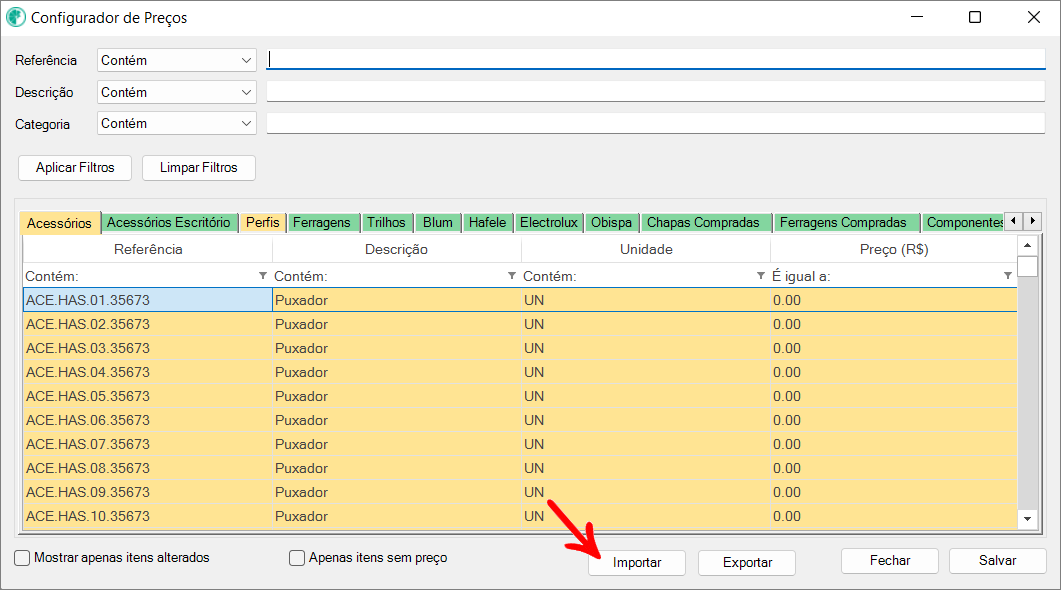The height and width of the screenshot is (590, 1061).
Task: Click the filter icon in Preço column
Action: 1008,276
